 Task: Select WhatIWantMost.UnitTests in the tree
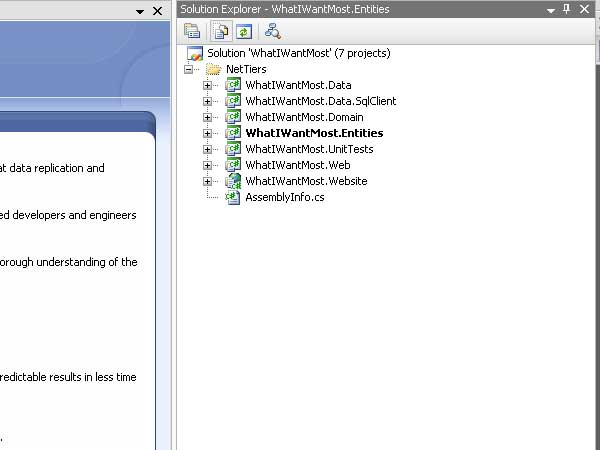tap(309, 150)
